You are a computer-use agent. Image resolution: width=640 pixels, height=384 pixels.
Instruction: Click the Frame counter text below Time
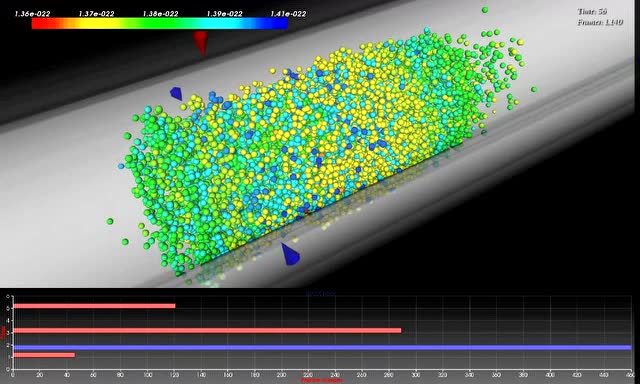pyautogui.click(x=600, y=22)
